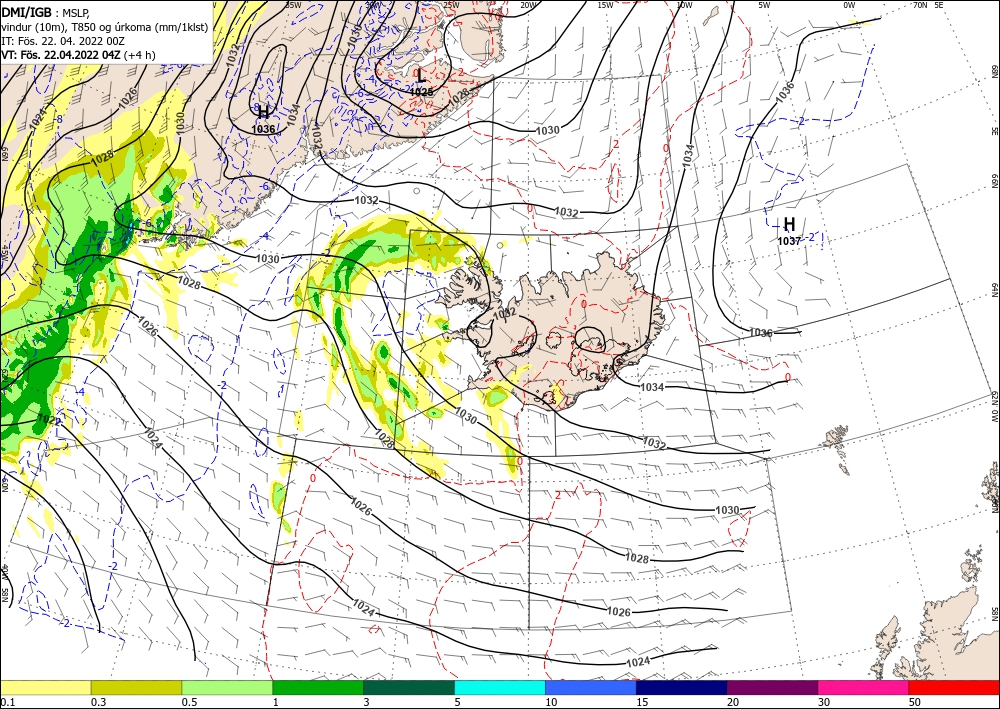Click the '5E' longitude label at top
This screenshot has width=1000, height=709.
939,5
